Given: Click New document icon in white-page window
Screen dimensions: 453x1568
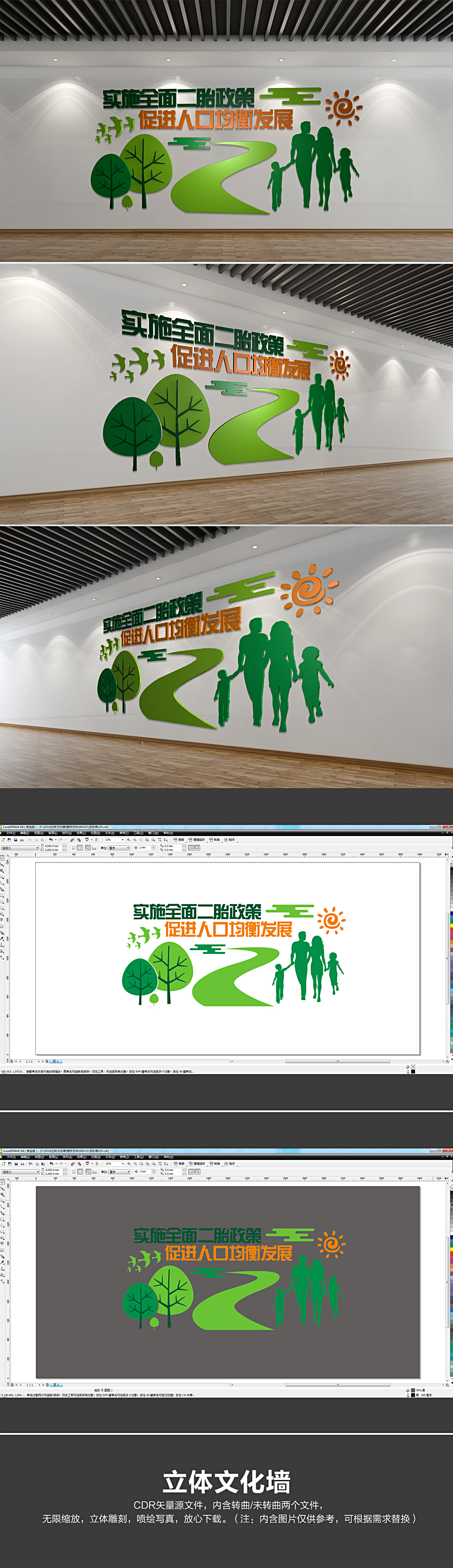Looking at the screenshot, I should tap(3, 840).
